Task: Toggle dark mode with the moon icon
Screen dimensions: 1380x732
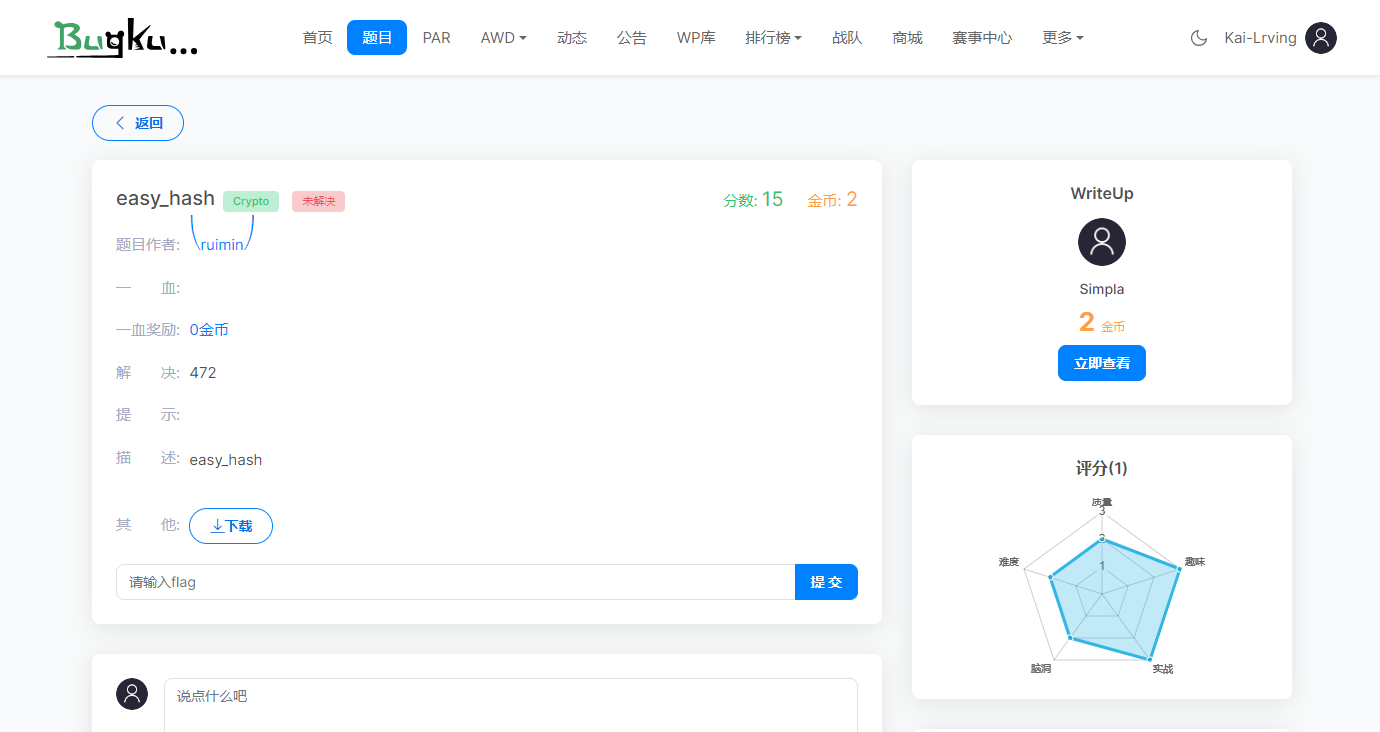Action: coord(1197,37)
